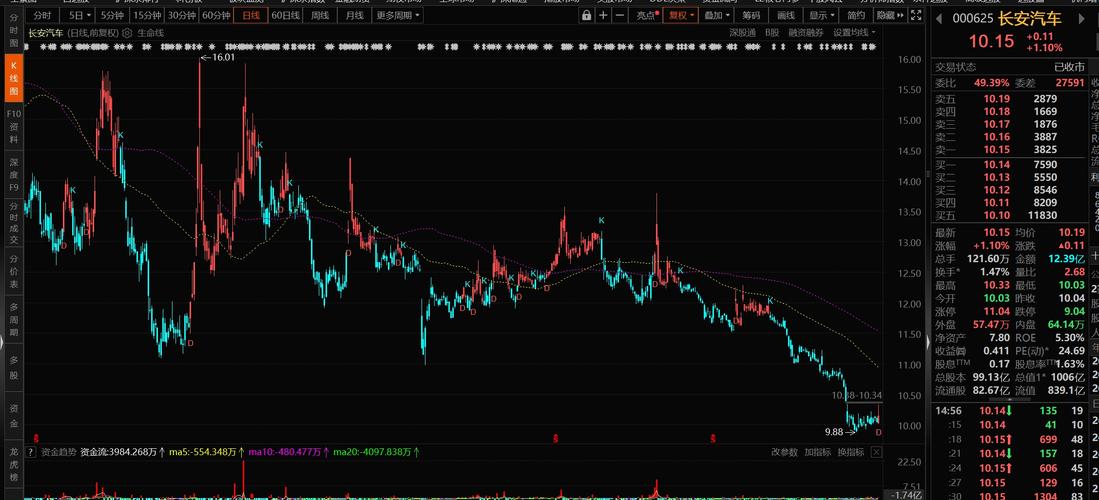Screen dimensions: 1099x500
Task: Click 加指标 to add indicator
Action: coord(817,452)
